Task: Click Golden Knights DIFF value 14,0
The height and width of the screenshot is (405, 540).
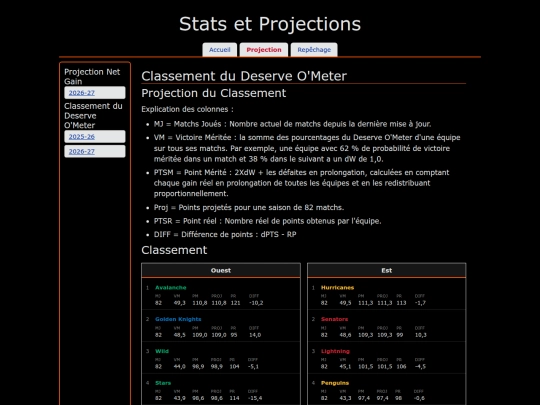Action: [255, 335]
